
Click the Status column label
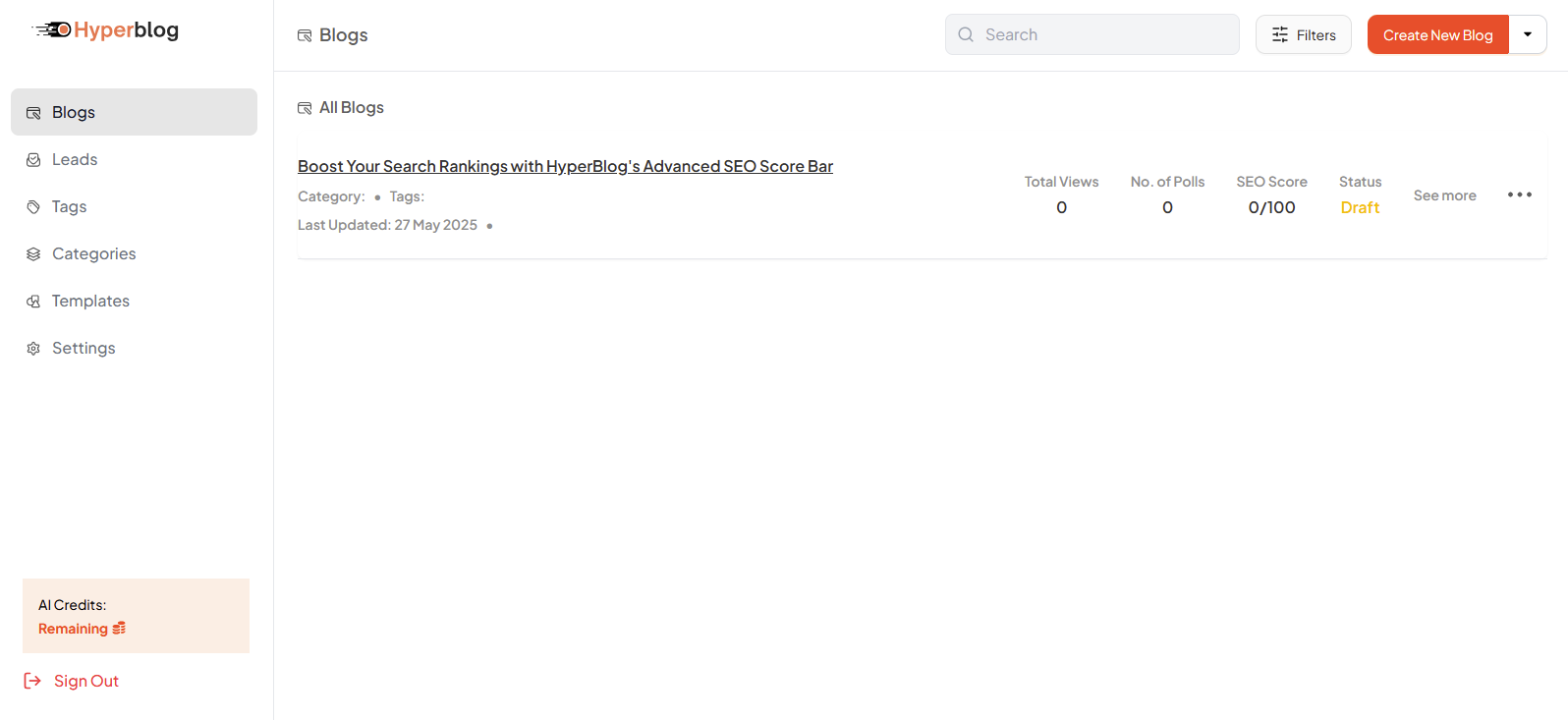pyautogui.click(x=1360, y=182)
